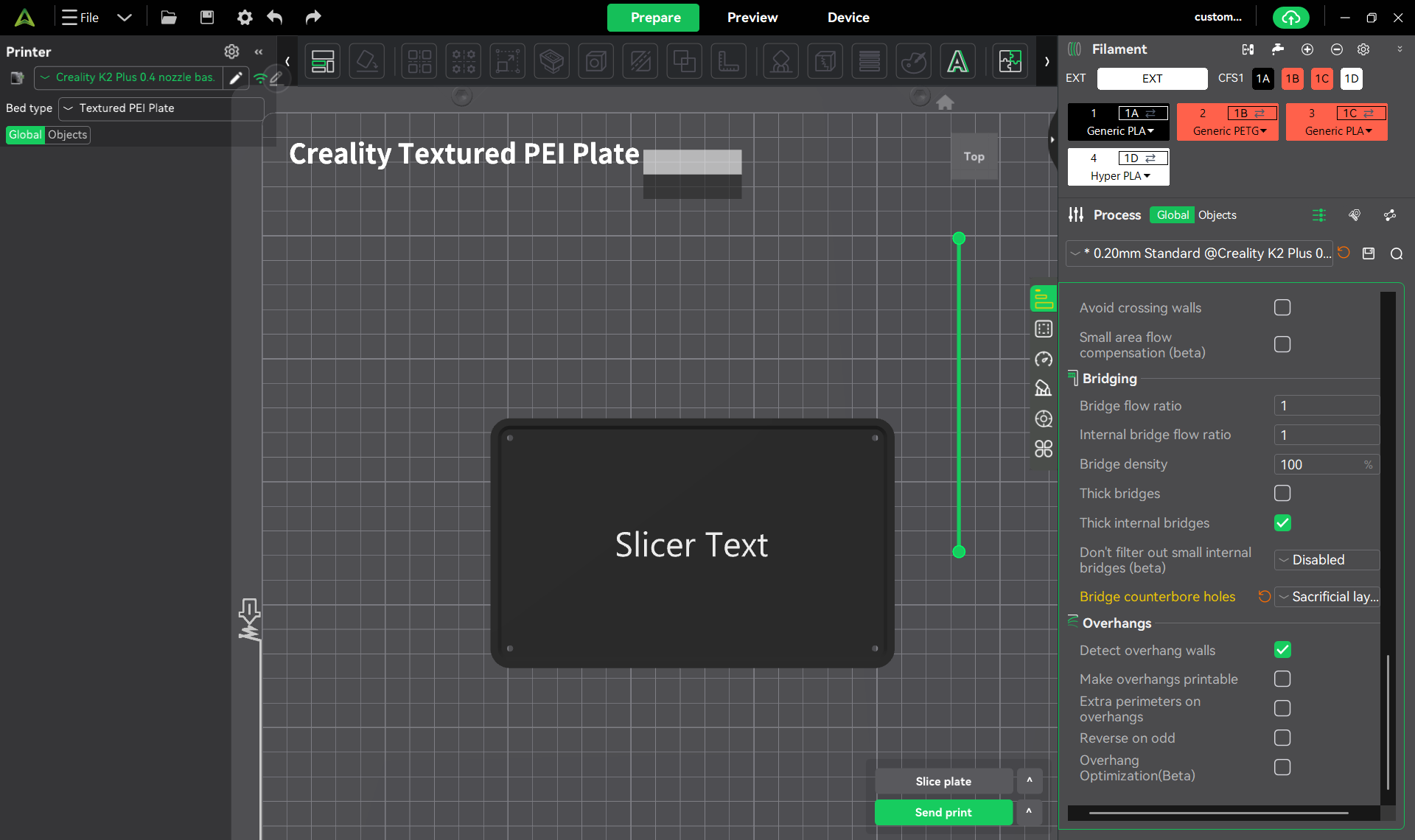Select the Text tool in toolbar
This screenshot has height=840, width=1415.
pos(957,61)
